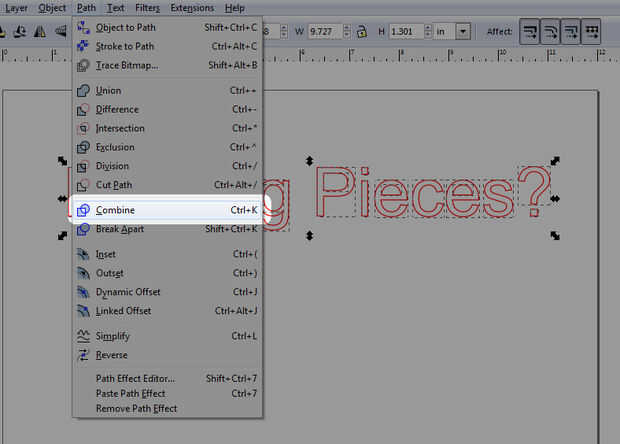Select Simplify menu entry

pyautogui.click(x=167, y=336)
